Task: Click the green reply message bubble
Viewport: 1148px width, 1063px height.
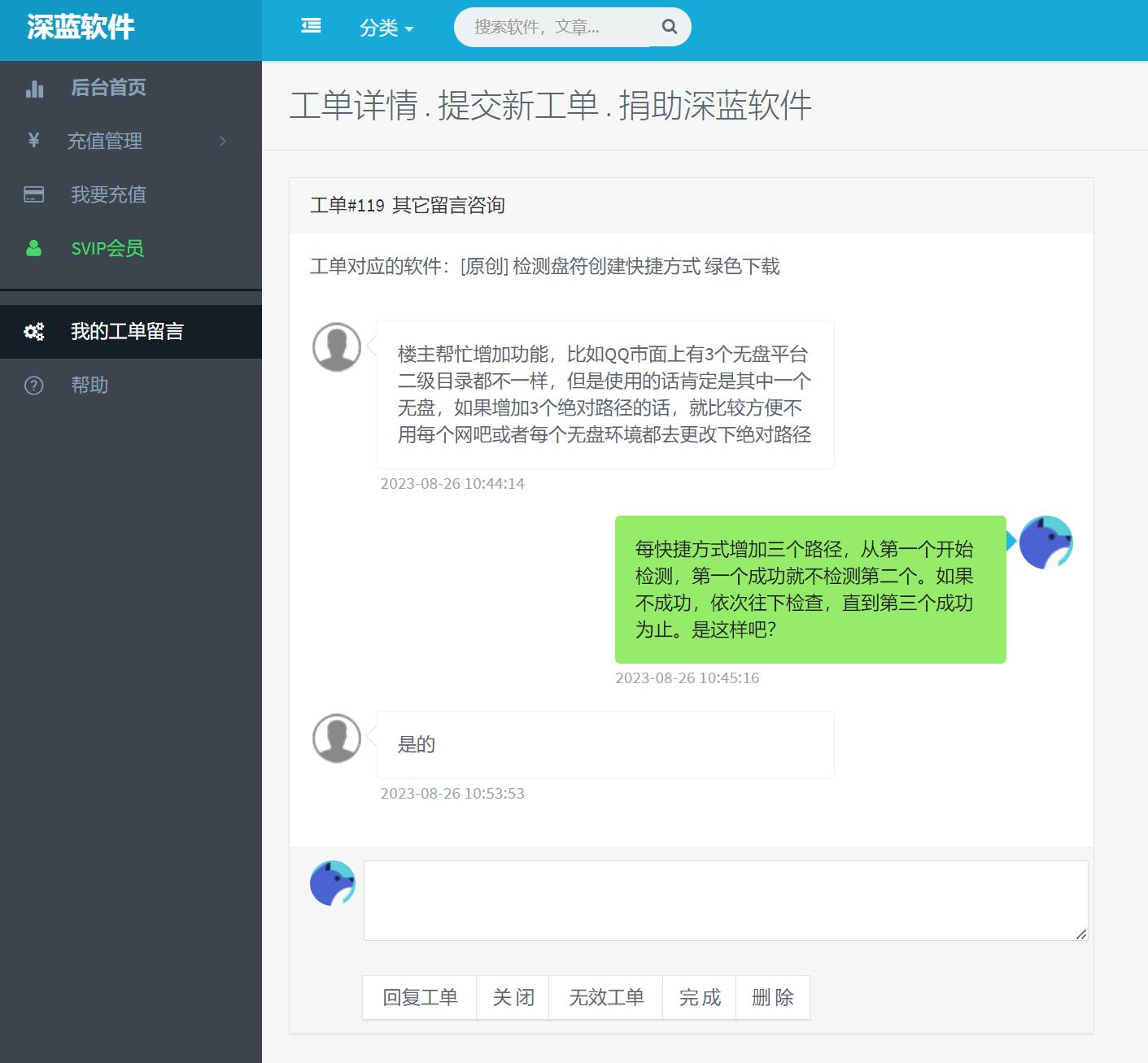Action: coord(810,590)
